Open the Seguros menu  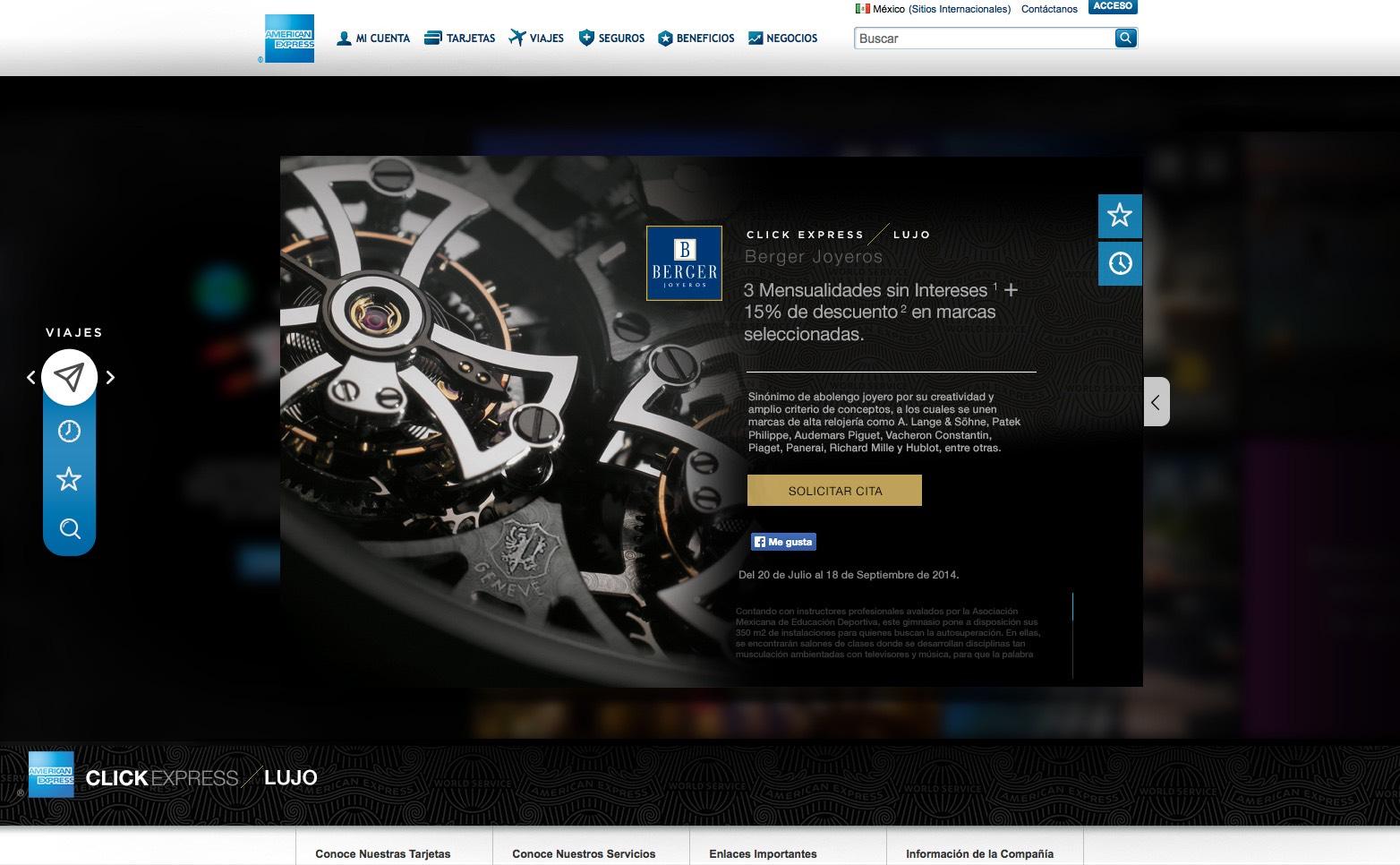coord(611,39)
